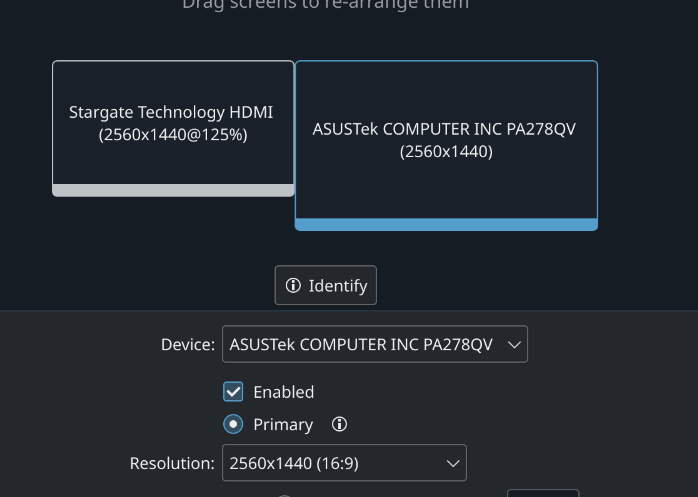This screenshot has height=497, width=698.
Task: Click the partially visible slider handle below Resolution
Action: [x=284, y=494]
